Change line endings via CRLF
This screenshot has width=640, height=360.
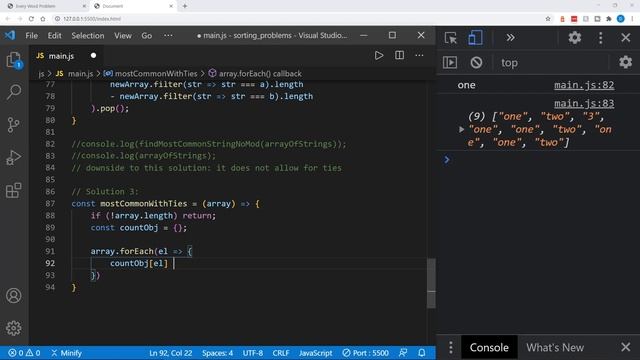[x=281, y=353]
